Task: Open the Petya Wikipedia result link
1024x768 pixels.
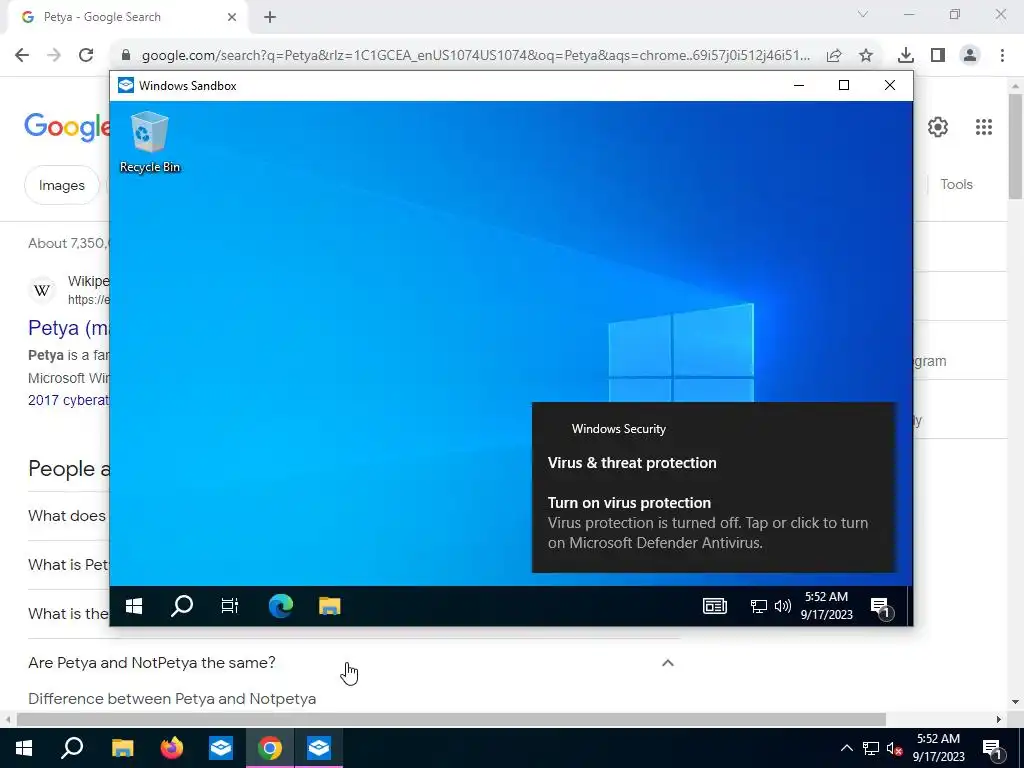Action: (68, 328)
